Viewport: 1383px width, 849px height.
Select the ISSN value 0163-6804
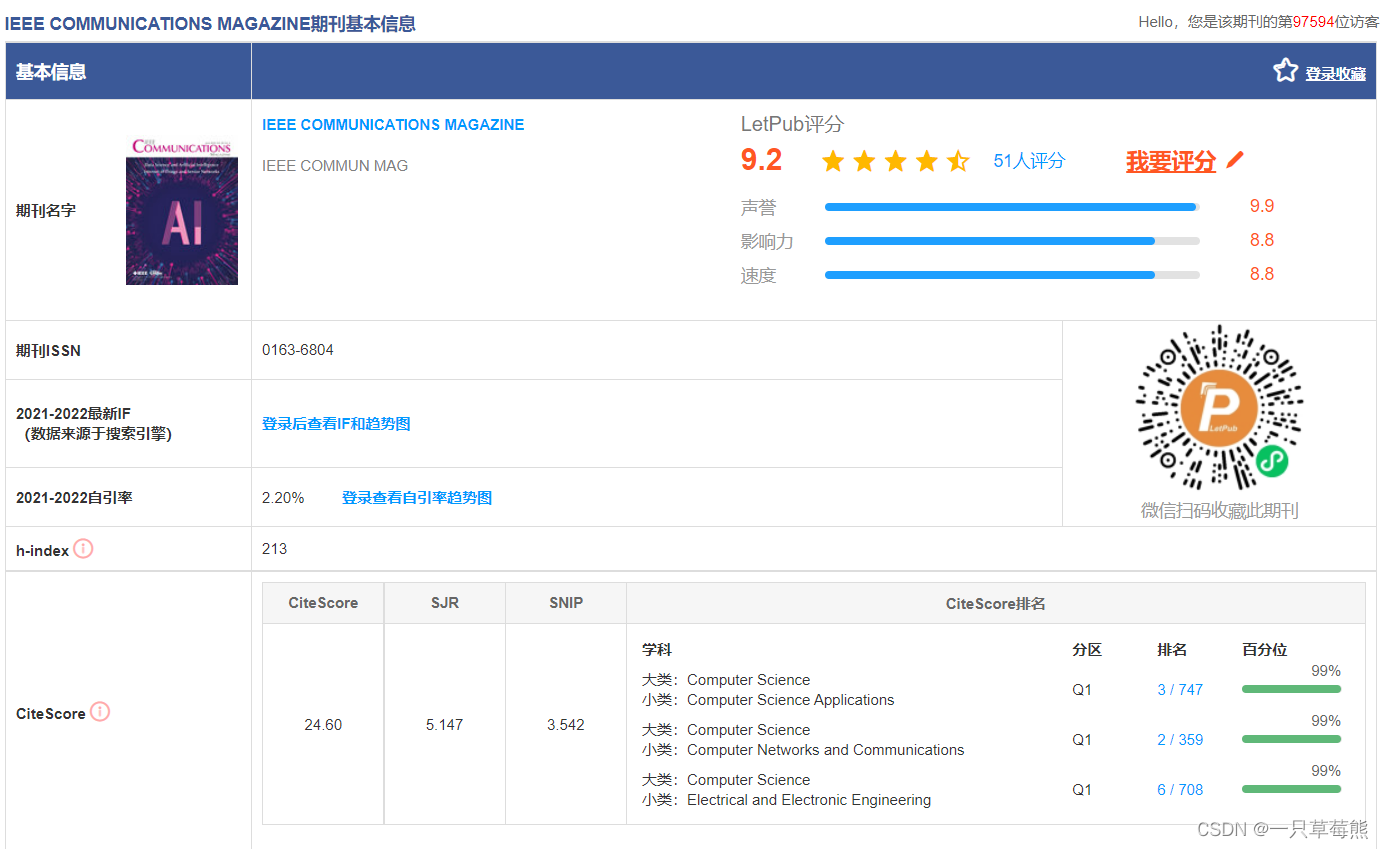(298, 350)
